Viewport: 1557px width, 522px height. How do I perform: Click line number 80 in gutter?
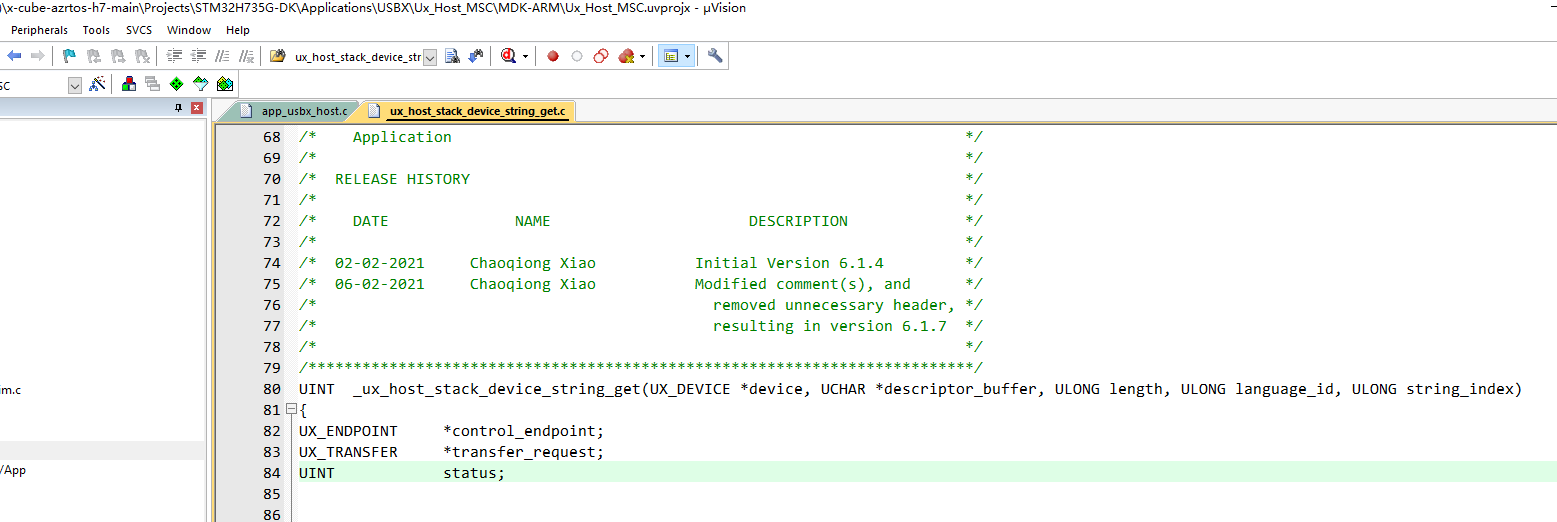coord(271,389)
